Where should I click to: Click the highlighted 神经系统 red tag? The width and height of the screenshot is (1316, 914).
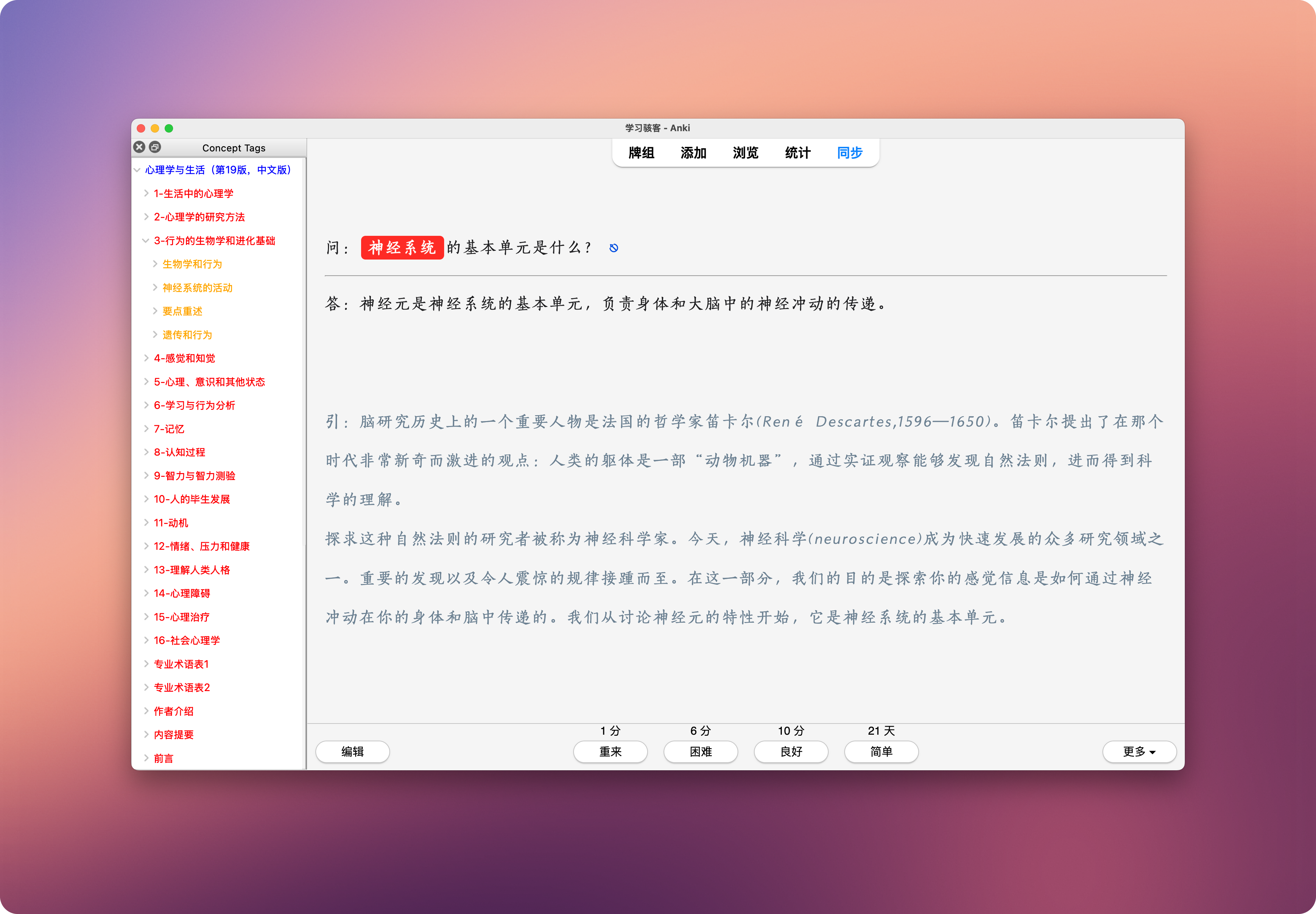pyautogui.click(x=402, y=247)
